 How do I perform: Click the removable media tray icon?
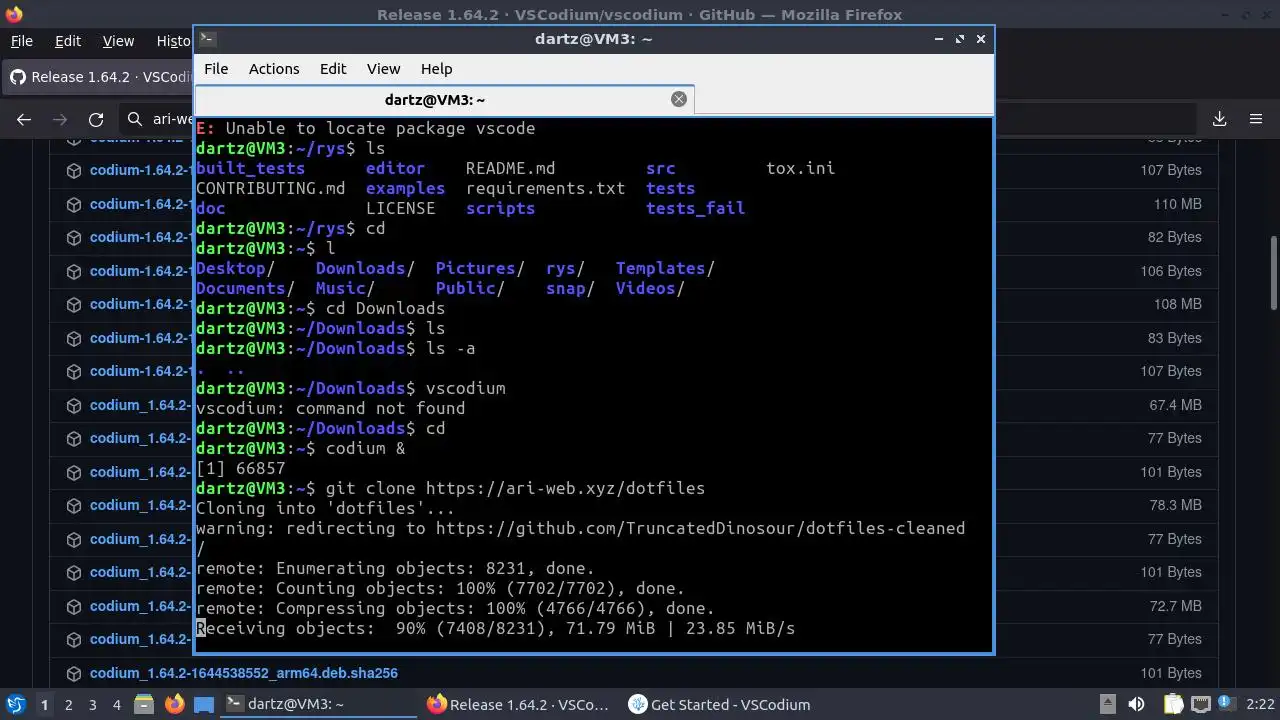point(1107,704)
